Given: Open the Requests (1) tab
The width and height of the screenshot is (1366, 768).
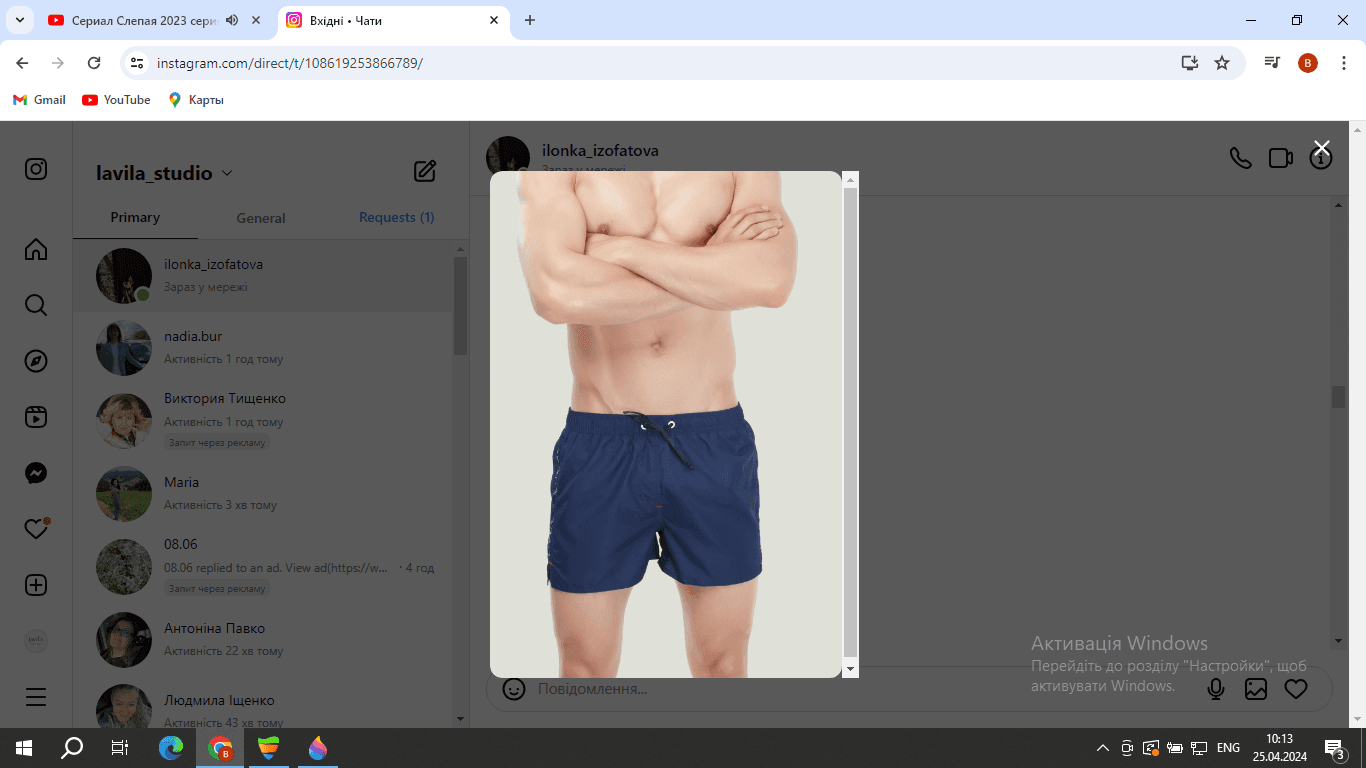Looking at the screenshot, I should [x=397, y=217].
